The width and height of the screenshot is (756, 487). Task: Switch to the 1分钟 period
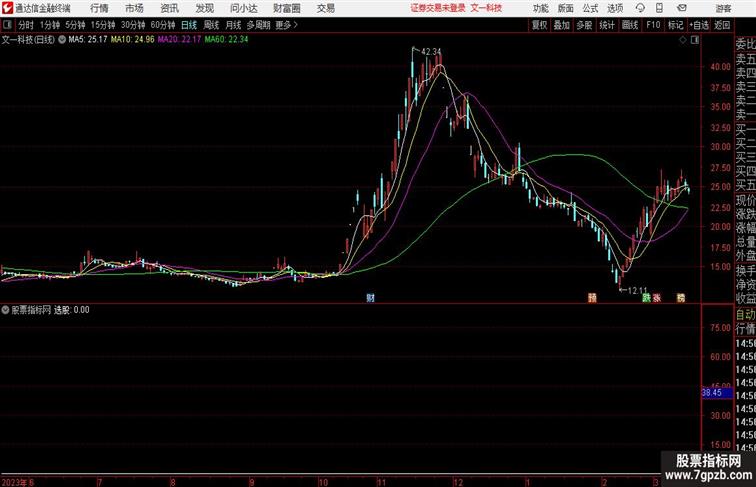(x=50, y=25)
